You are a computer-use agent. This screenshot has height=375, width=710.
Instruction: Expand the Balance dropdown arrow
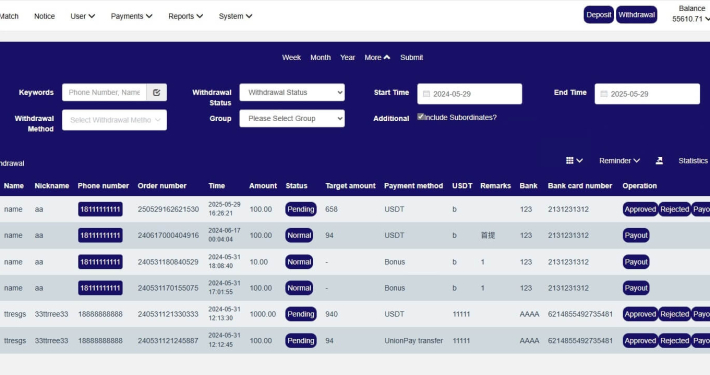[x=707, y=19]
